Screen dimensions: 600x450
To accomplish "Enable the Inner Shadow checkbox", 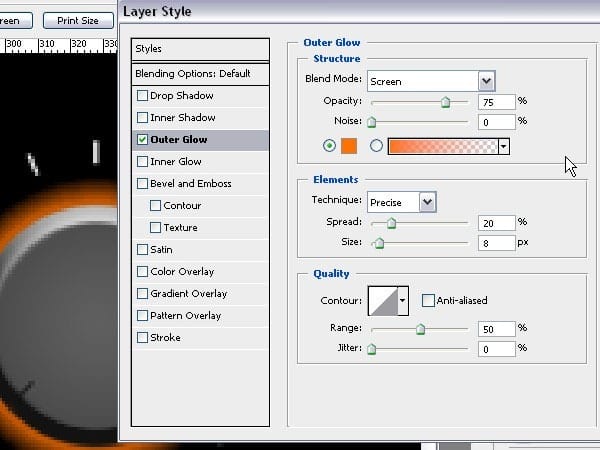I will tap(142, 117).
